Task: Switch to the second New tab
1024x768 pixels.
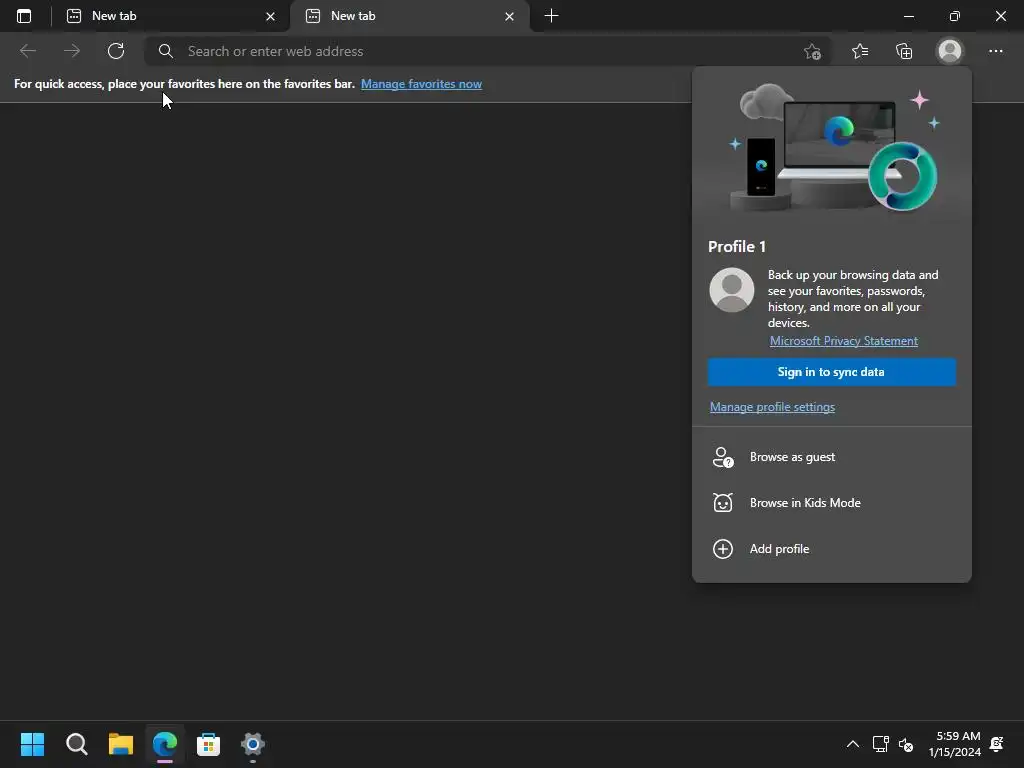Action: coord(409,16)
